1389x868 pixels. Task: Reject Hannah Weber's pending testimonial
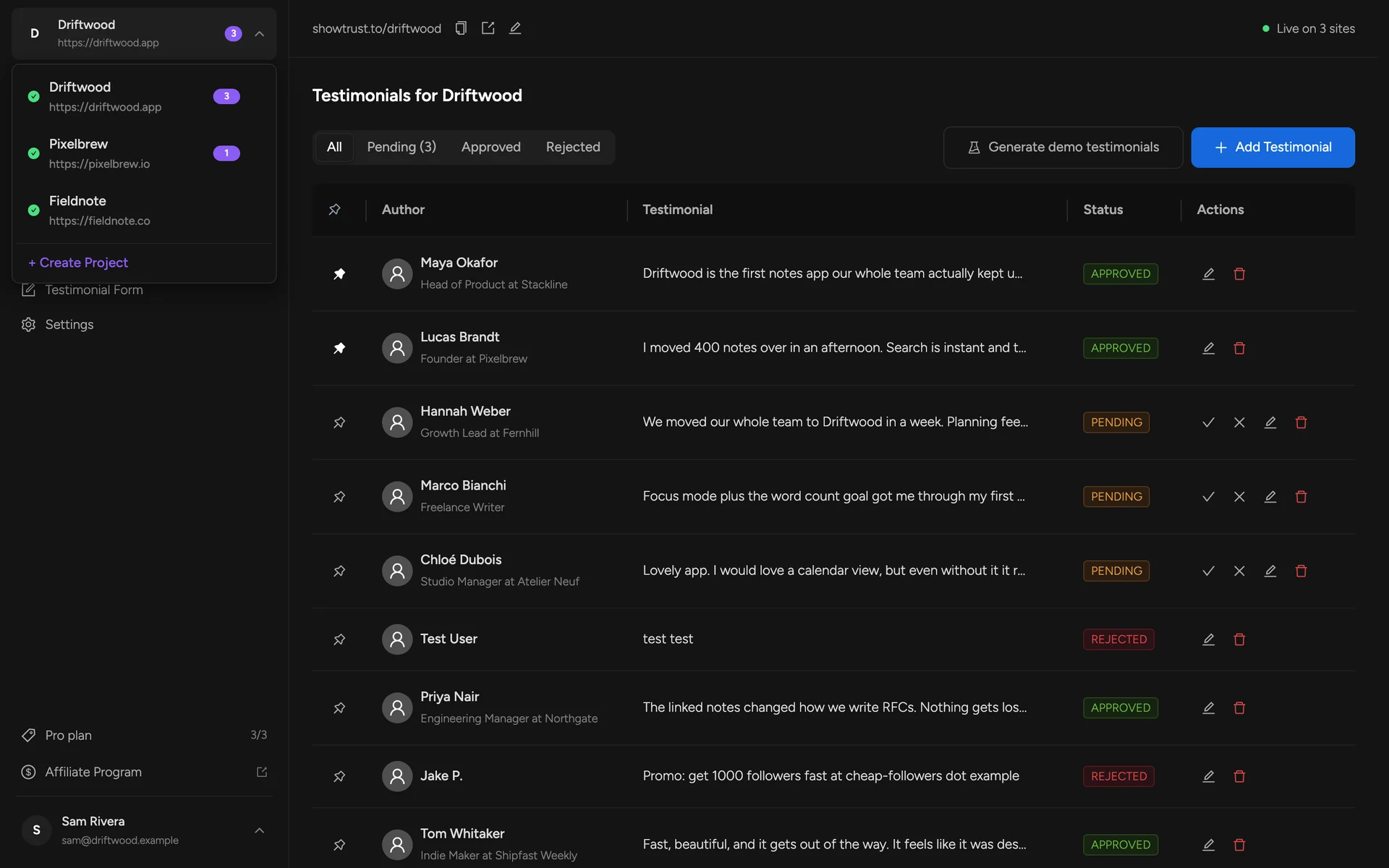click(1239, 422)
